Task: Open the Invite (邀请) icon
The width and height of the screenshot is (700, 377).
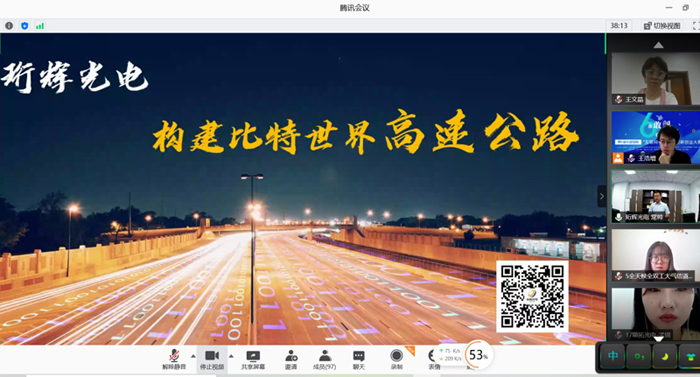Action: tap(291, 360)
